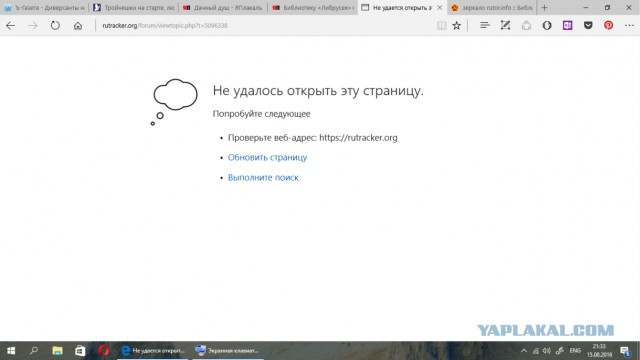Switch to the зеркало rutor.info tab
The height and width of the screenshot is (360, 640).
(x=492, y=7)
